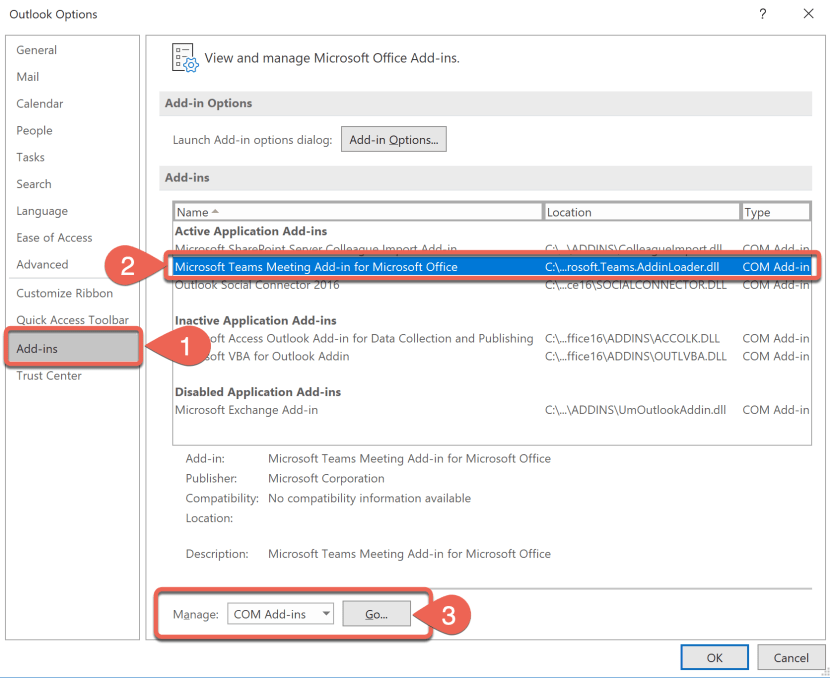Viewport: 830px width, 678px height.
Task: Click Active Application Add-ins heading
Action: [251, 231]
